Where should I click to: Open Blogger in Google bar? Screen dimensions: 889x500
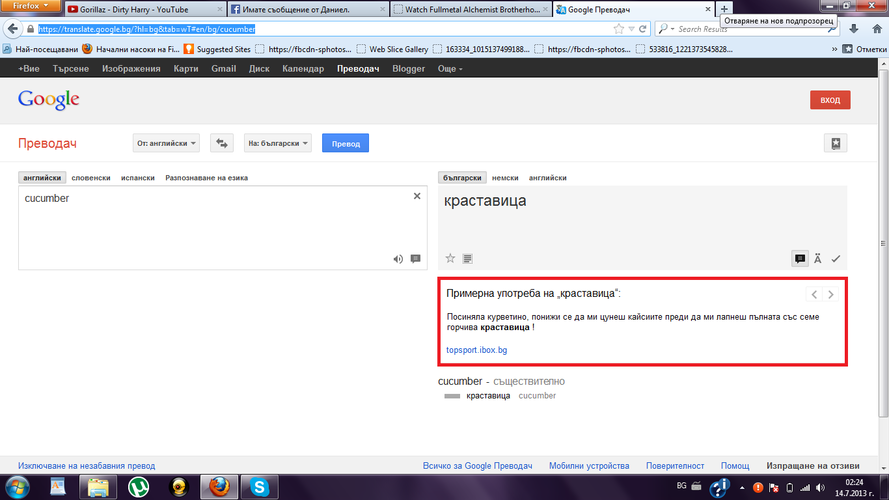point(408,69)
